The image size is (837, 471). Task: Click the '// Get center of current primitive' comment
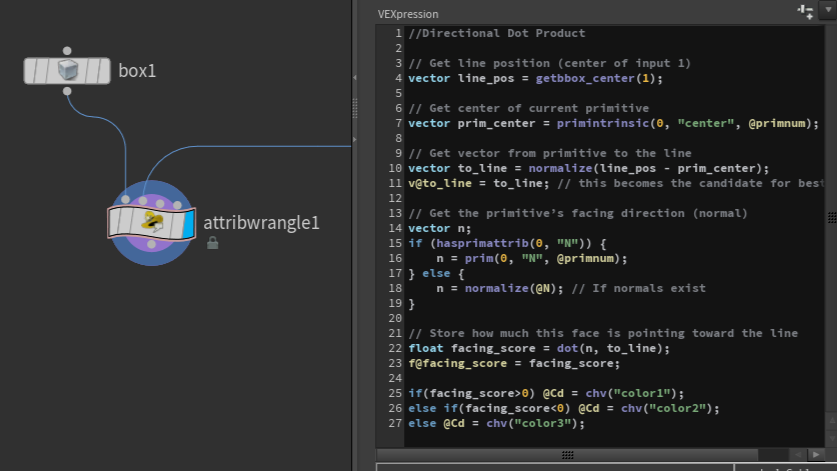pos(528,108)
